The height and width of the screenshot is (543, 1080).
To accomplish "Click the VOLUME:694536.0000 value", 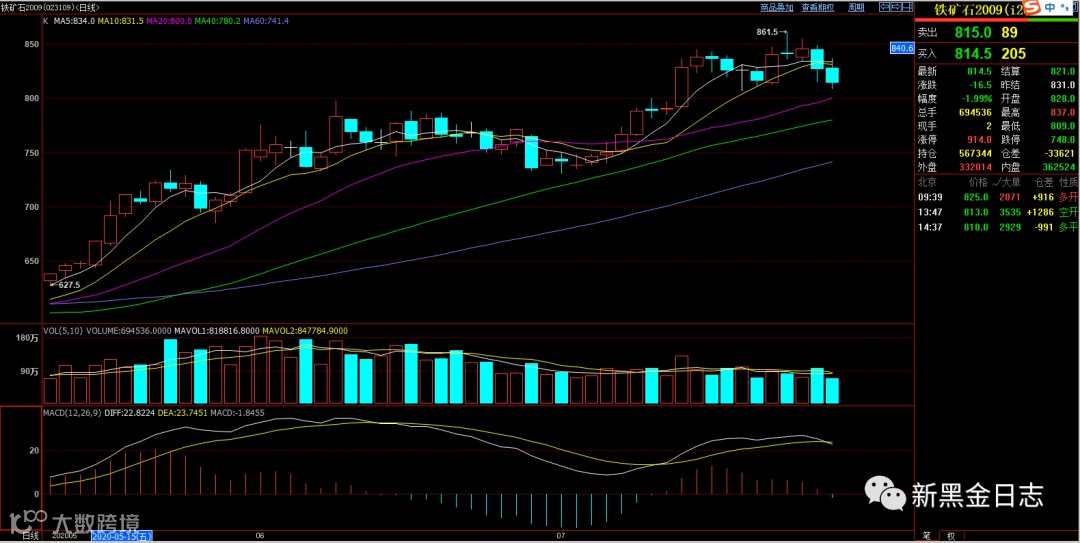I will [128, 331].
